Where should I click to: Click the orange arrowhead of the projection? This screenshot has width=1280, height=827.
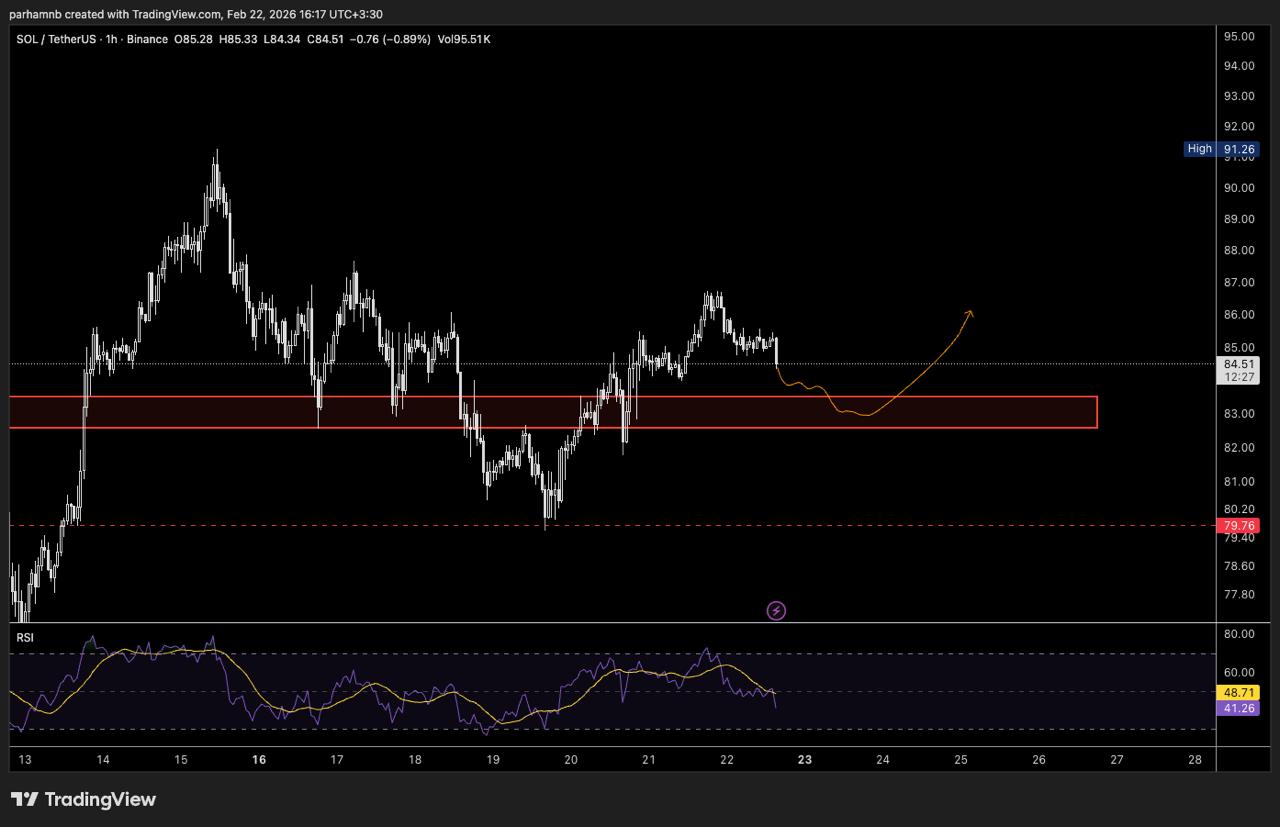pos(968,314)
